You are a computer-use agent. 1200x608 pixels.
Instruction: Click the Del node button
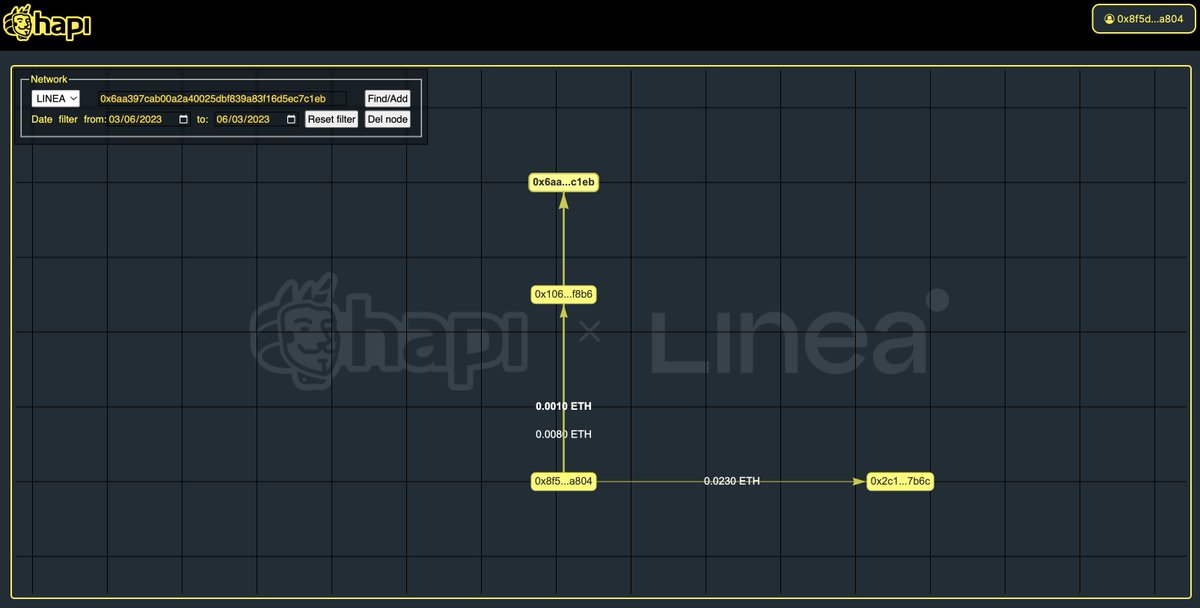[x=387, y=119]
